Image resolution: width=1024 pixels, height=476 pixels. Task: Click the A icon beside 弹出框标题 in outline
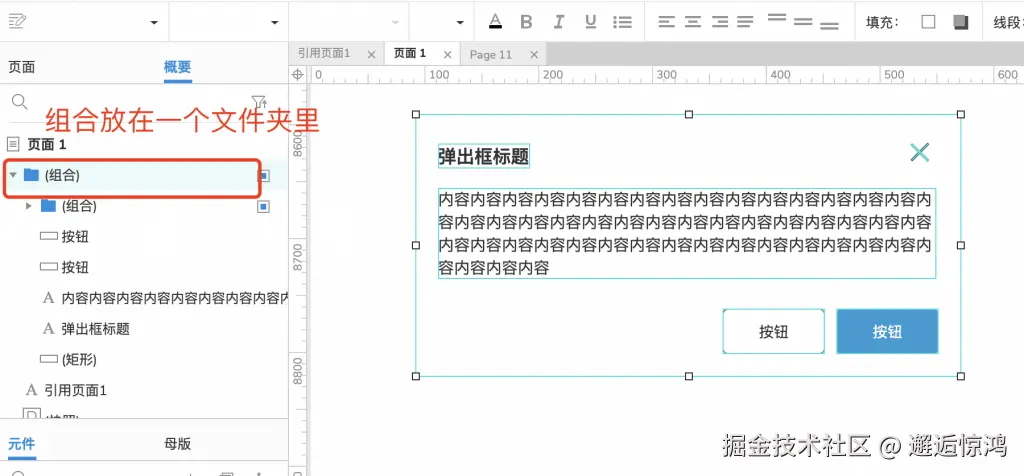[x=48, y=328]
